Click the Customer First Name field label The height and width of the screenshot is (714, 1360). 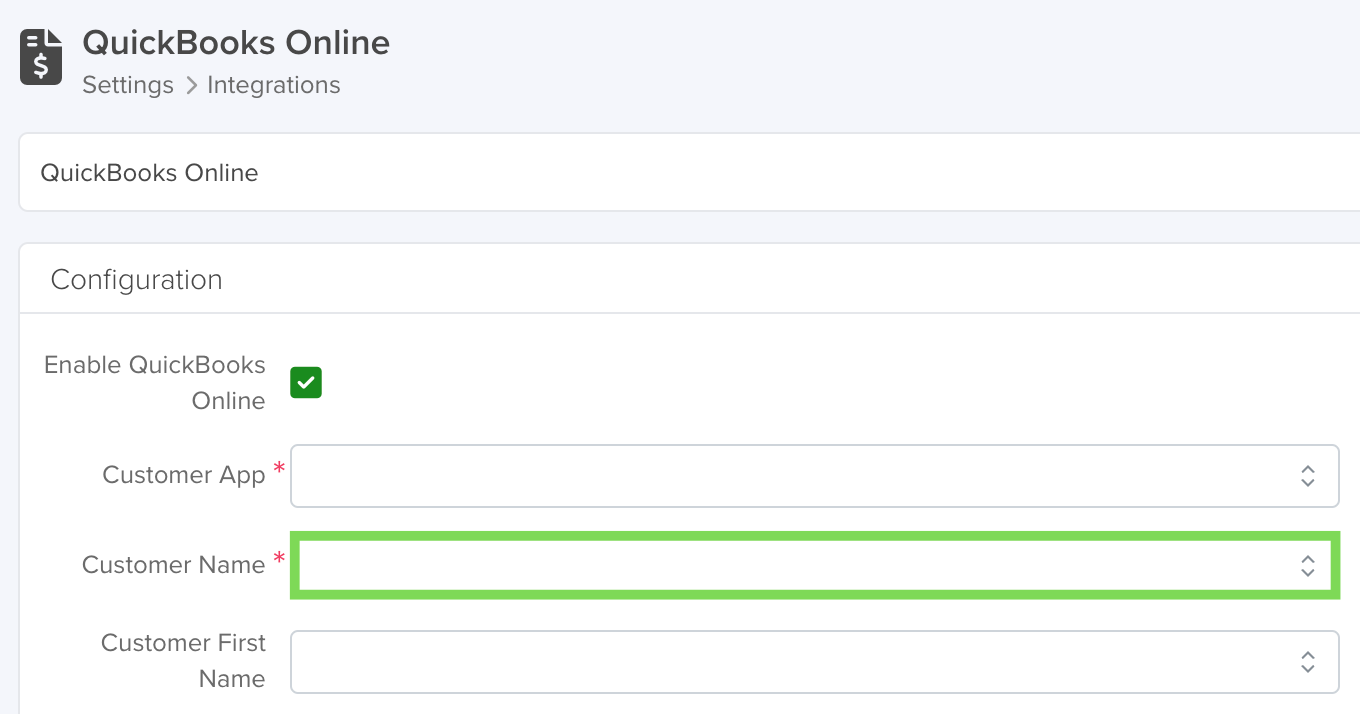click(184, 661)
